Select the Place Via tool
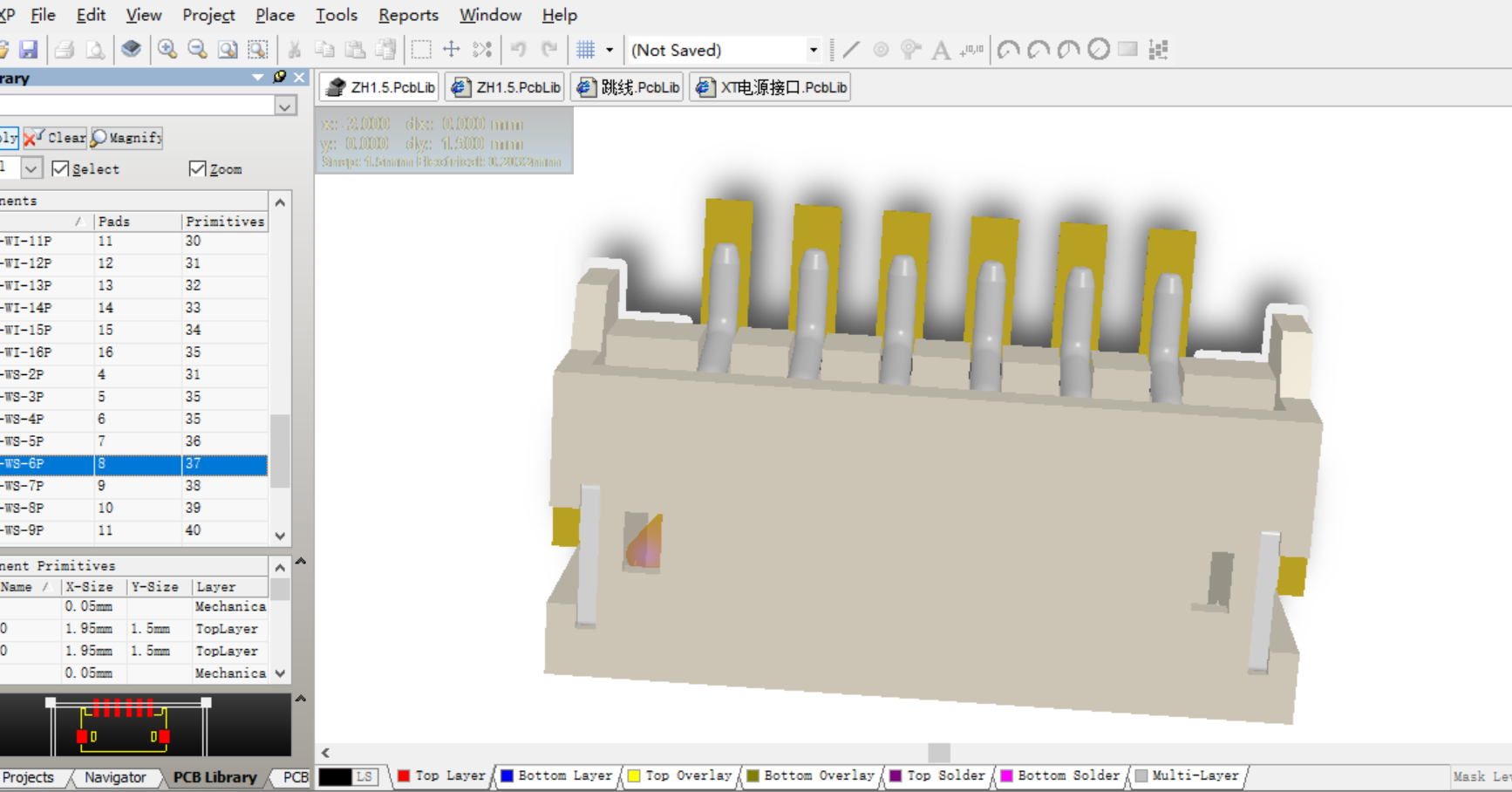The image size is (1512, 792). tap(910, 50)
